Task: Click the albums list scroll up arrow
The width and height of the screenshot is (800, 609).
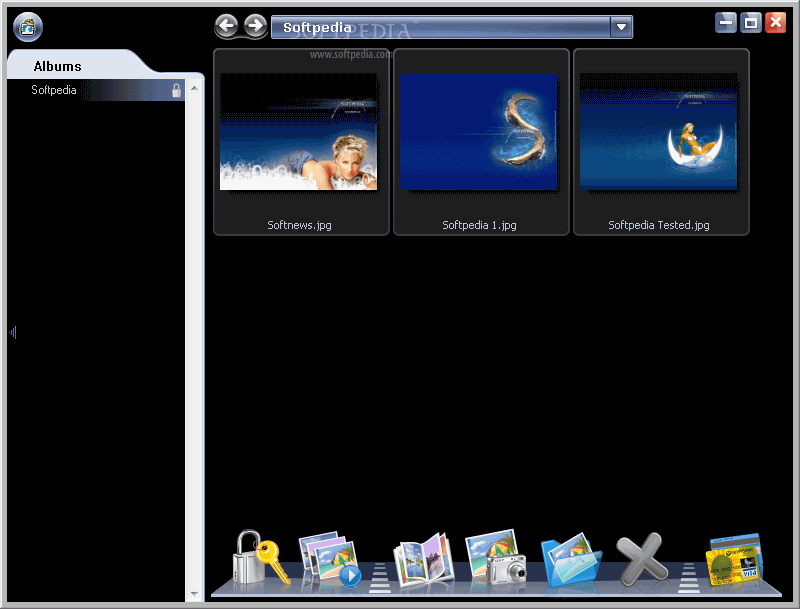Action: (194, 88)
